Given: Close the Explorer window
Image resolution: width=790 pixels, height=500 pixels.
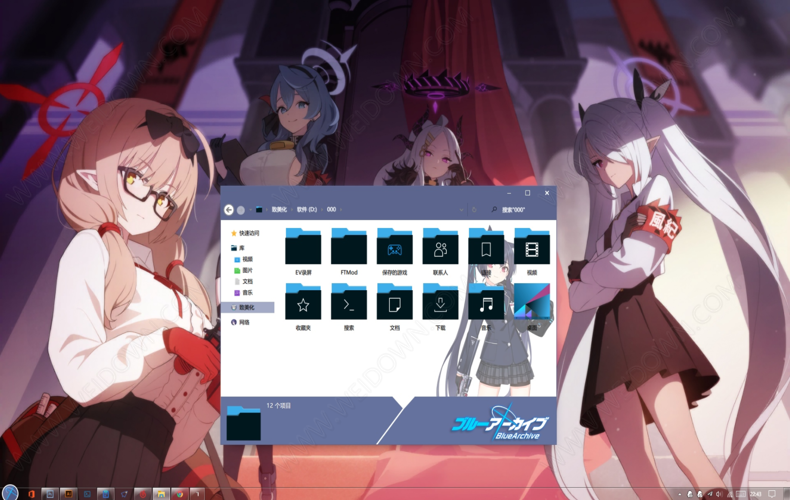Looking at the screenshot, I should (547, 193).
